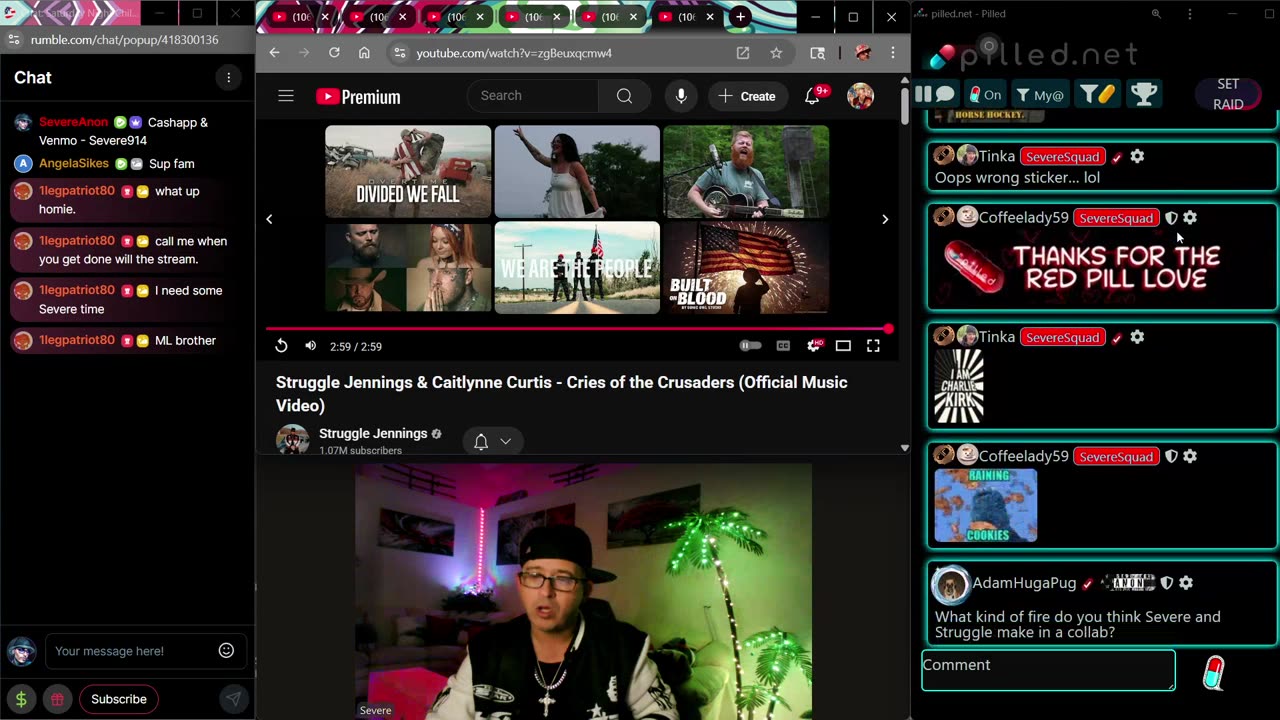The image size is (1280, 720).
Task: Open YouTube account avatar menu
Action: (860, 96)
